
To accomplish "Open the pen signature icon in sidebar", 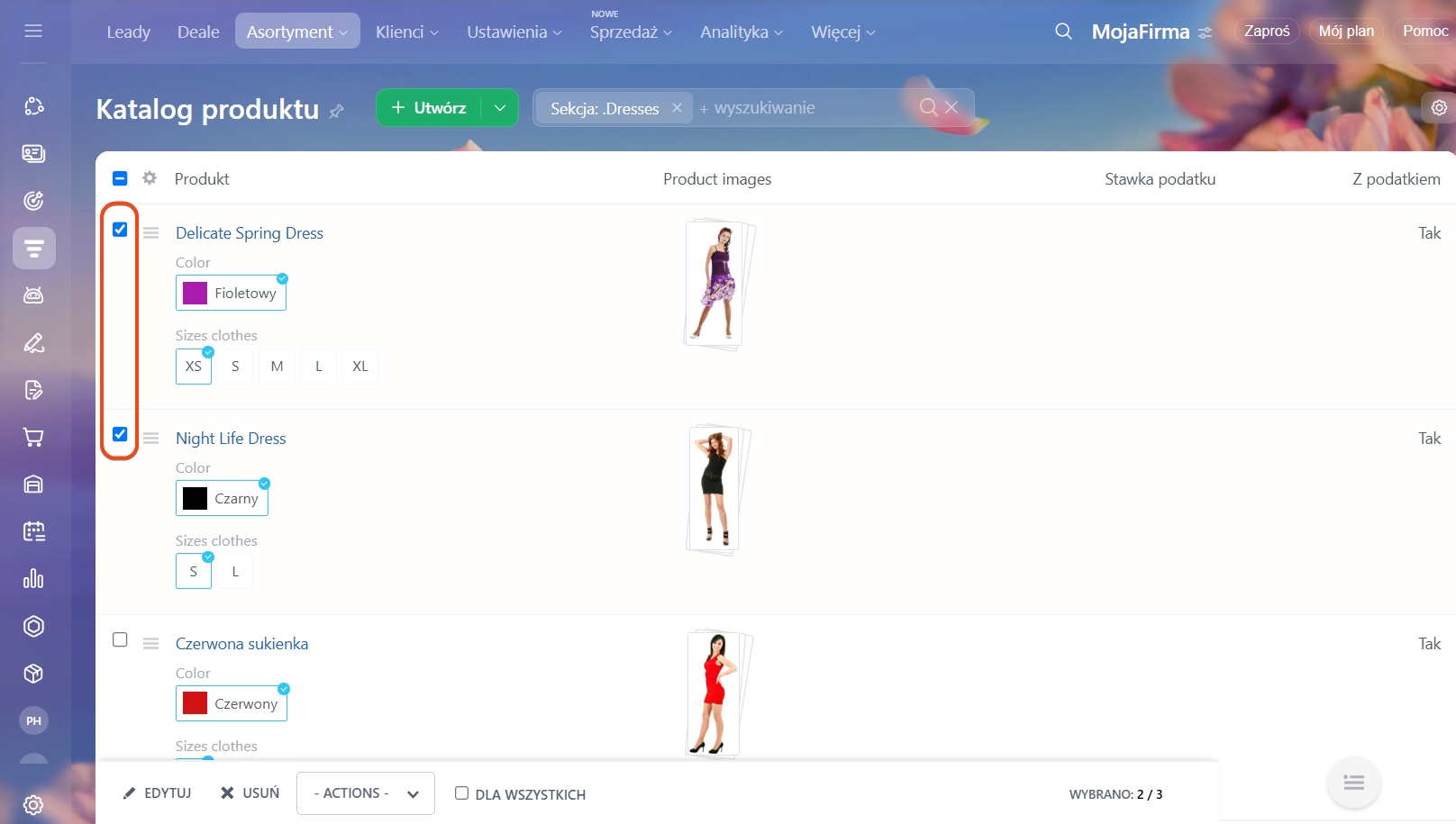I will click(x=33, y=343).
